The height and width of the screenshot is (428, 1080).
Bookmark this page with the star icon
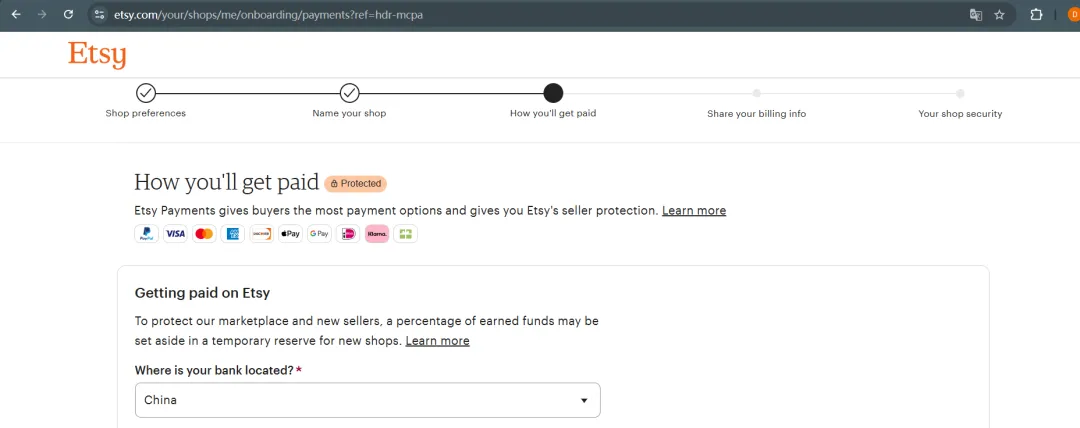[x=999, y=15]
